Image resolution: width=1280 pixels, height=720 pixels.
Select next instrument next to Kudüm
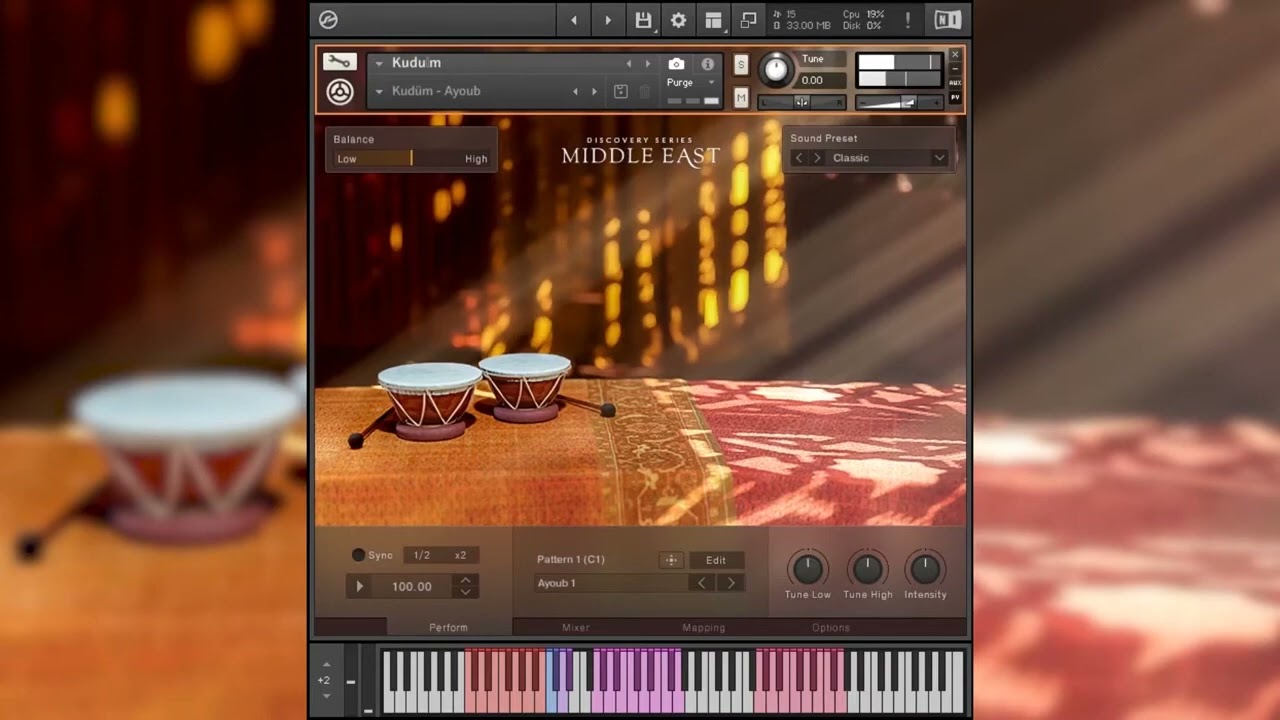click(647, 63)
